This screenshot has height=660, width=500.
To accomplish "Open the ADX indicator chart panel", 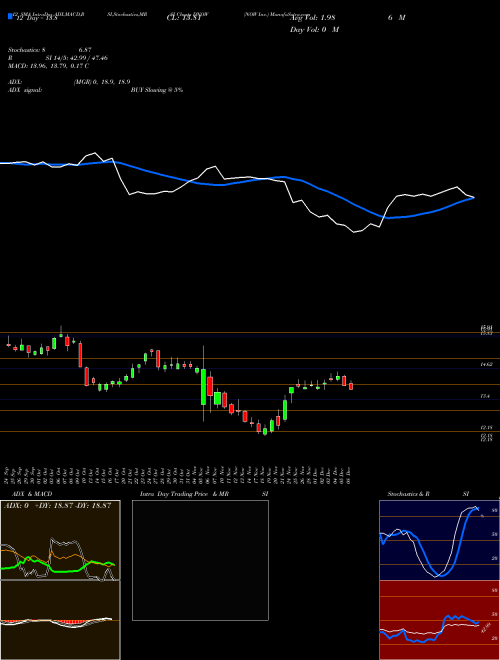I will tap(60, 540).
